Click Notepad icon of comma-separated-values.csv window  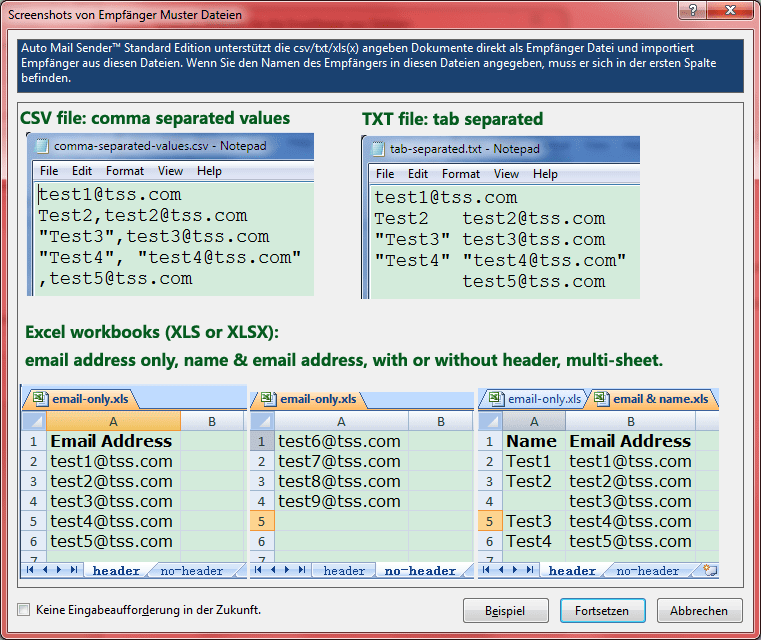point(42,146)
